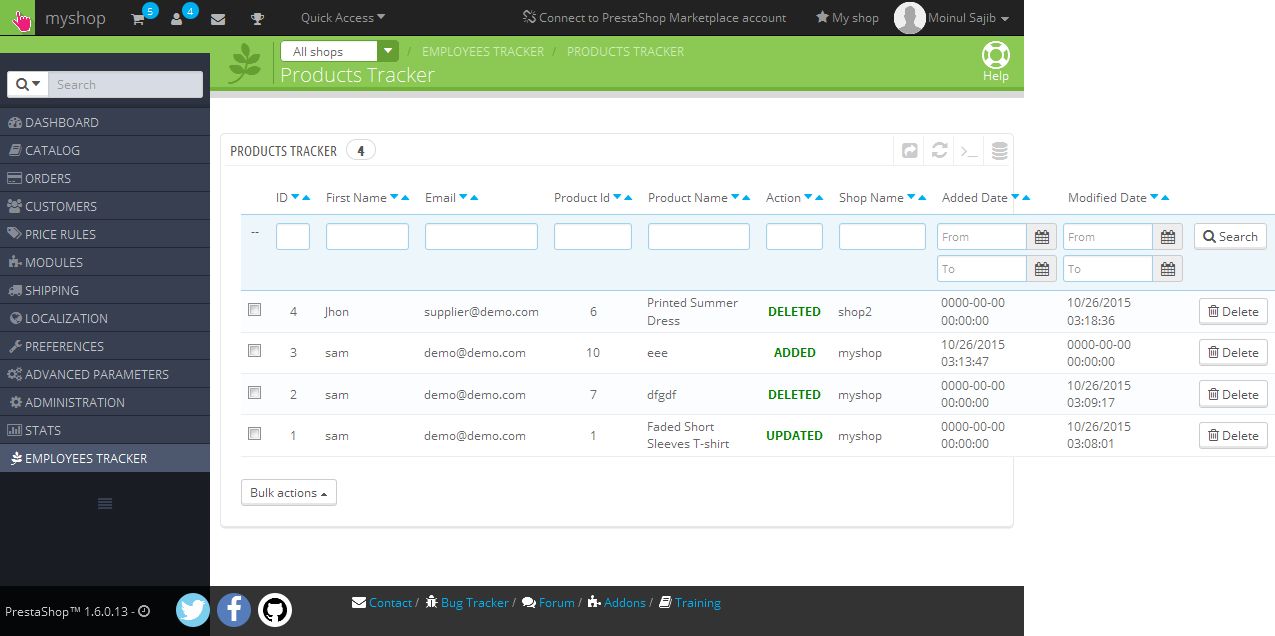Open the Orders menu
Viewport: 1275px width, 636px height.
click(105, 178)
